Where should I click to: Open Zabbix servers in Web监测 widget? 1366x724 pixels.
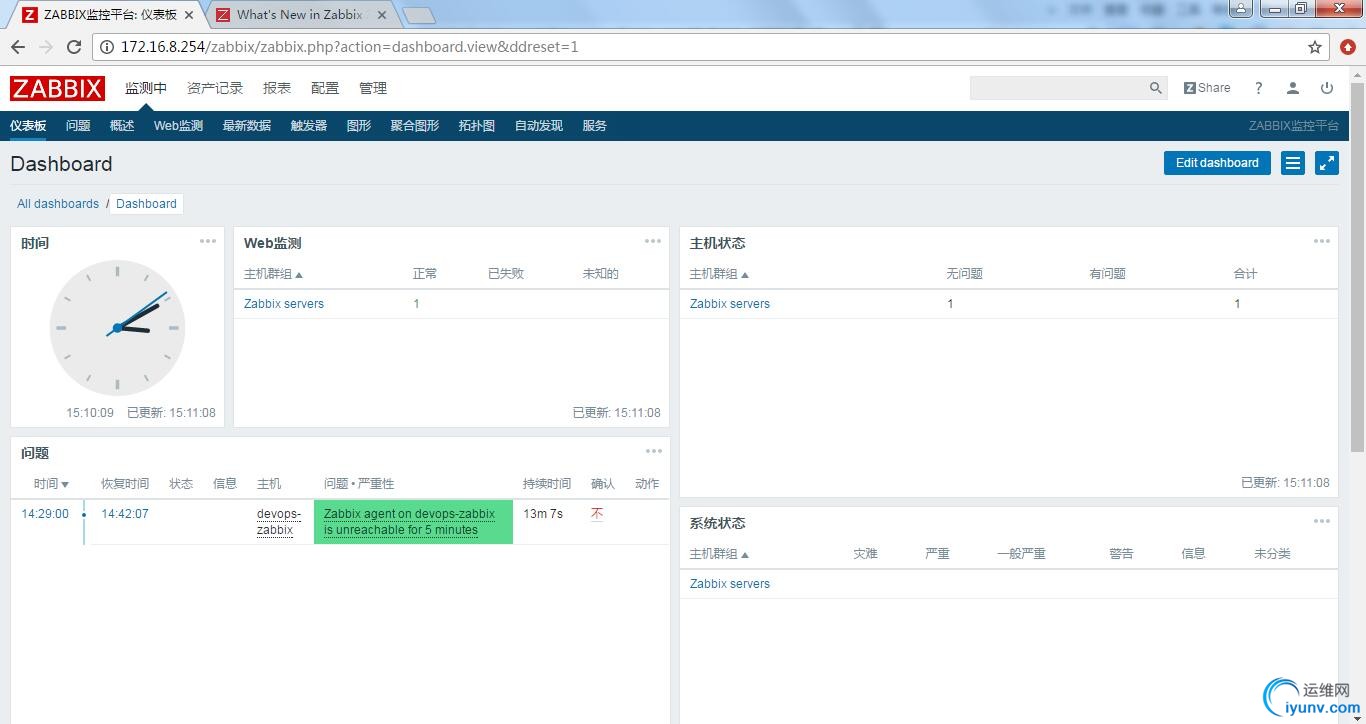(284, 304)
